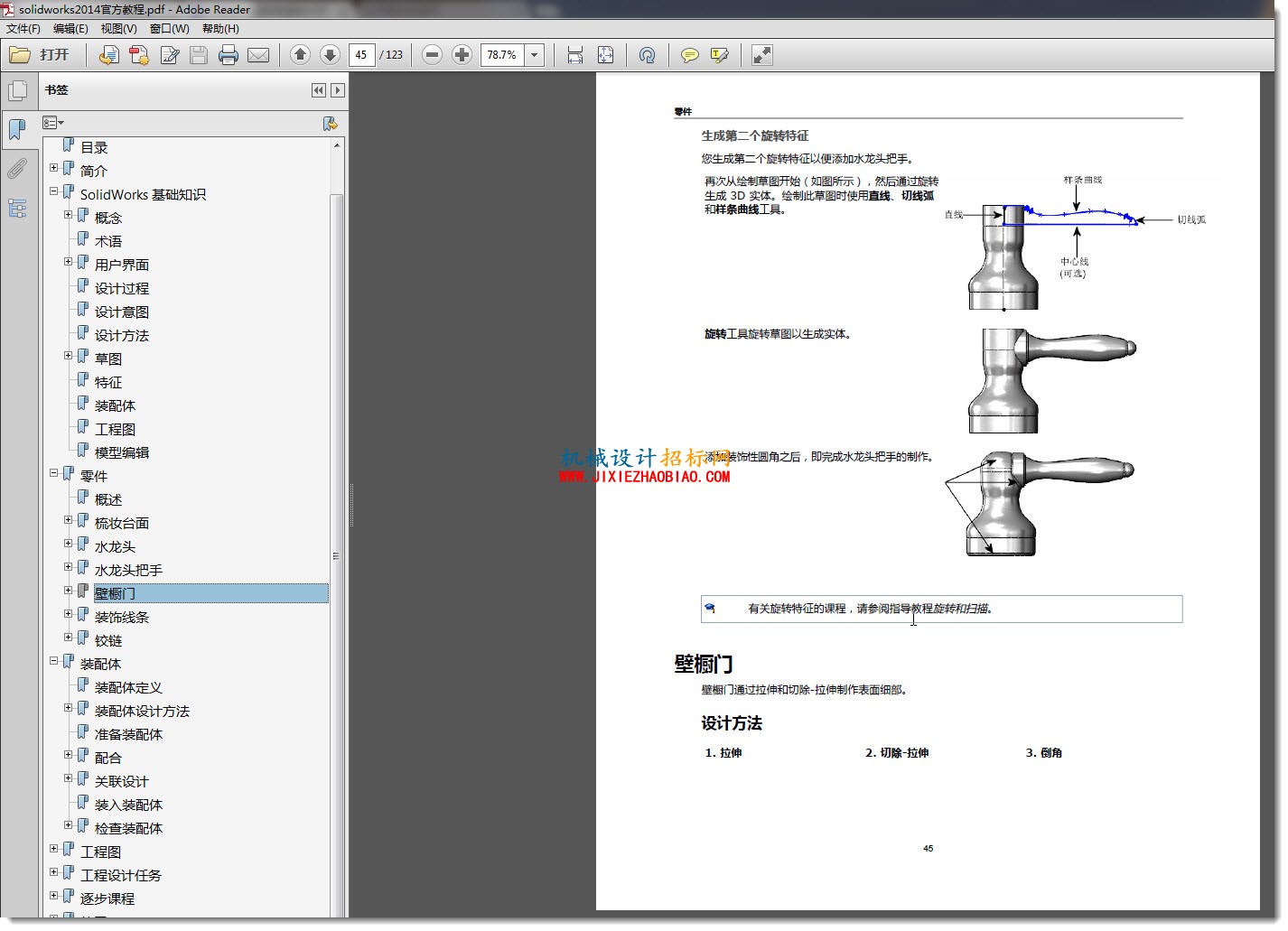Expand the 关联设计 bookmark node
This screenshot has height=931, width=1288.
(69, 778)
